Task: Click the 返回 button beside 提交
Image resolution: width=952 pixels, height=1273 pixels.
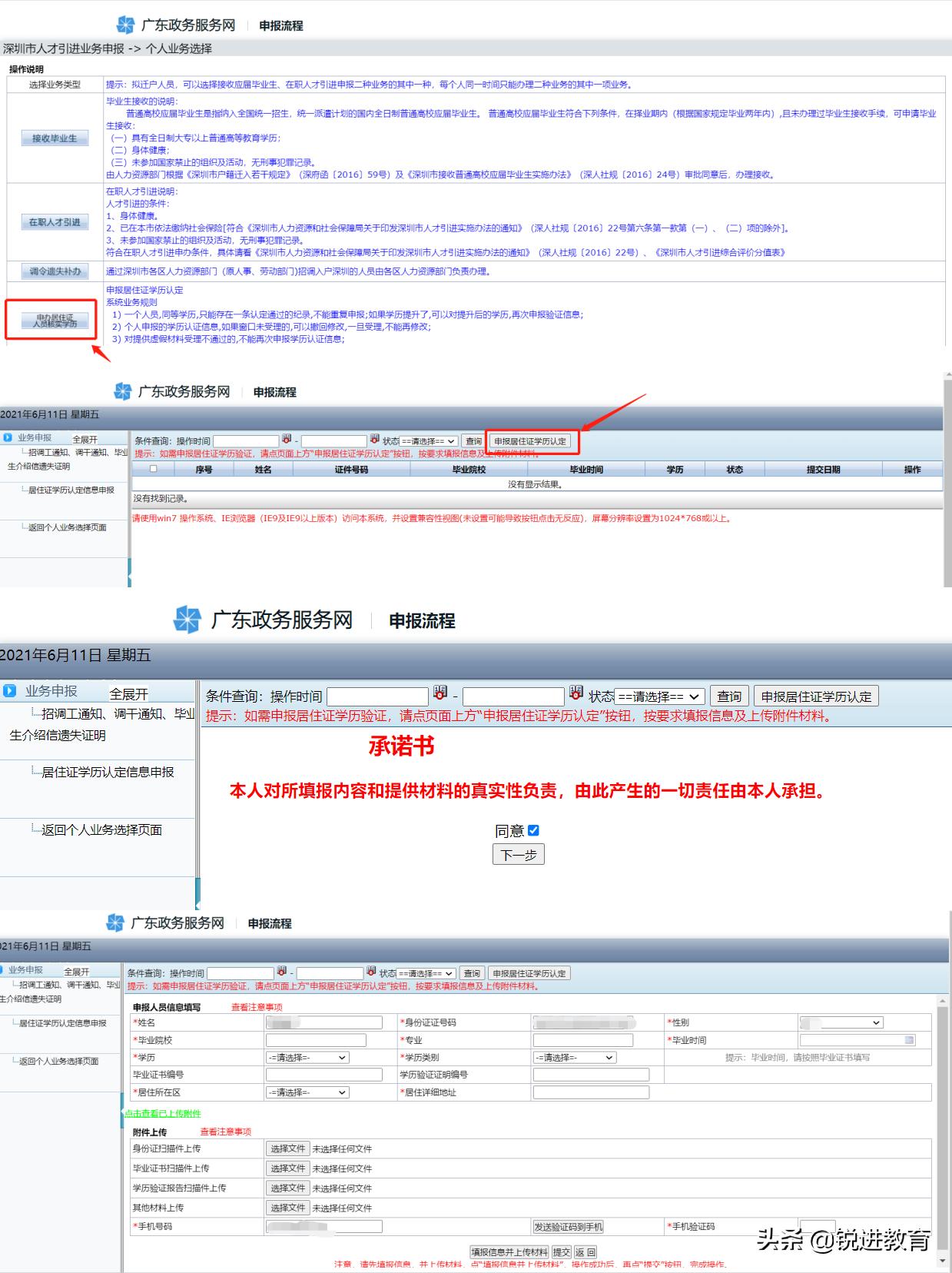Action: pos(585,1252)
